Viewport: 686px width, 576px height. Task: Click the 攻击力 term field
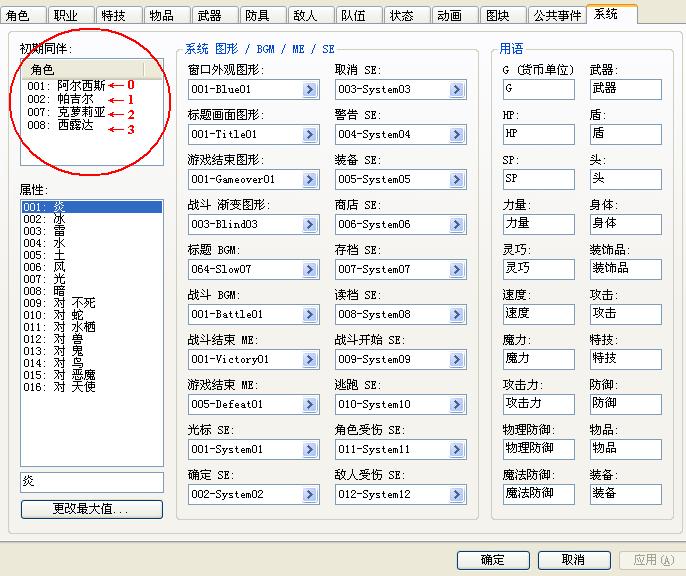click(539, 404)
